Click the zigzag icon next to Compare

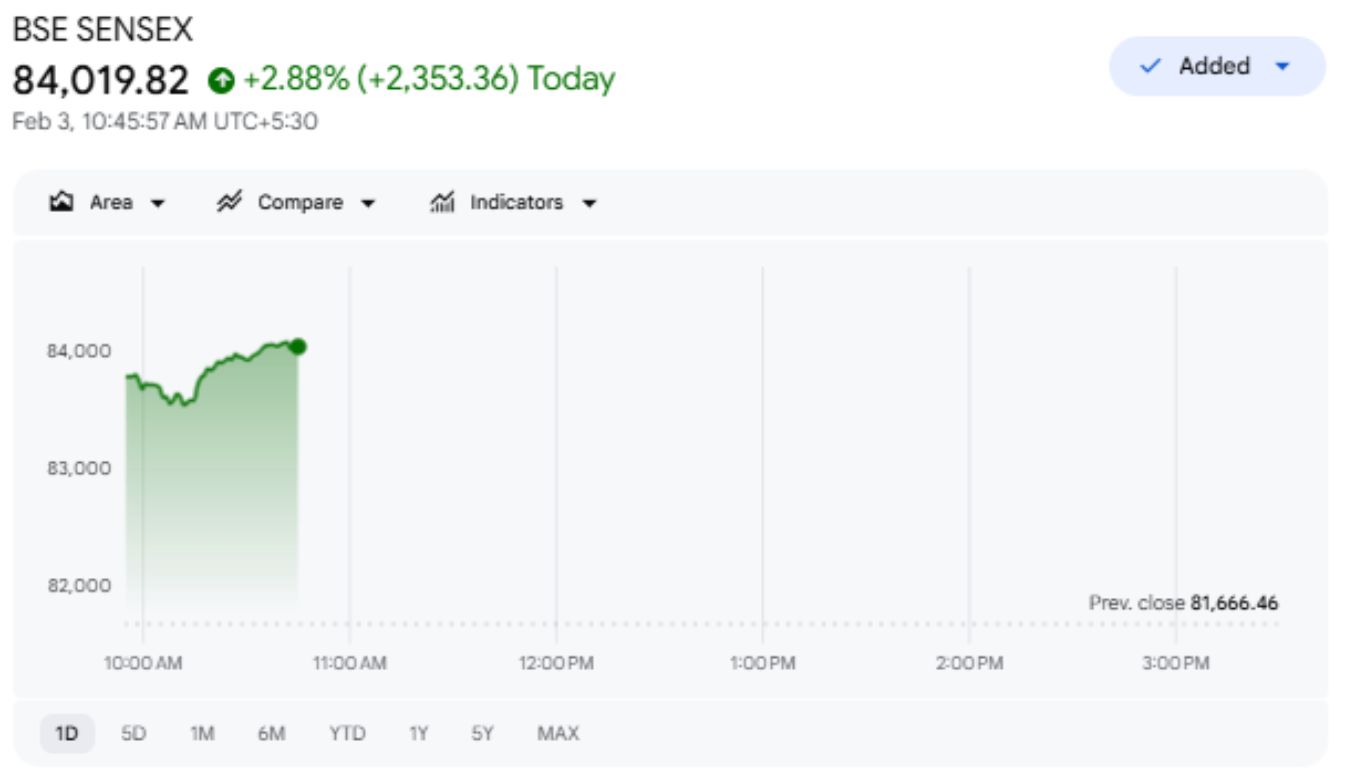tap(228, 201)
